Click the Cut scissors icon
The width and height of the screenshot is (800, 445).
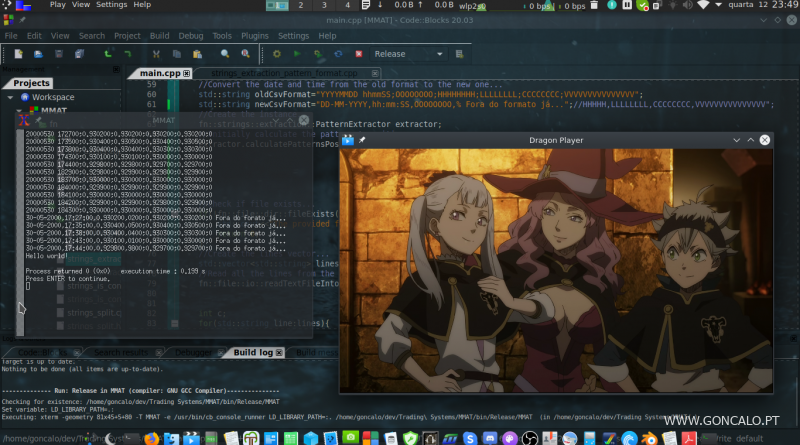click(156, 54)
